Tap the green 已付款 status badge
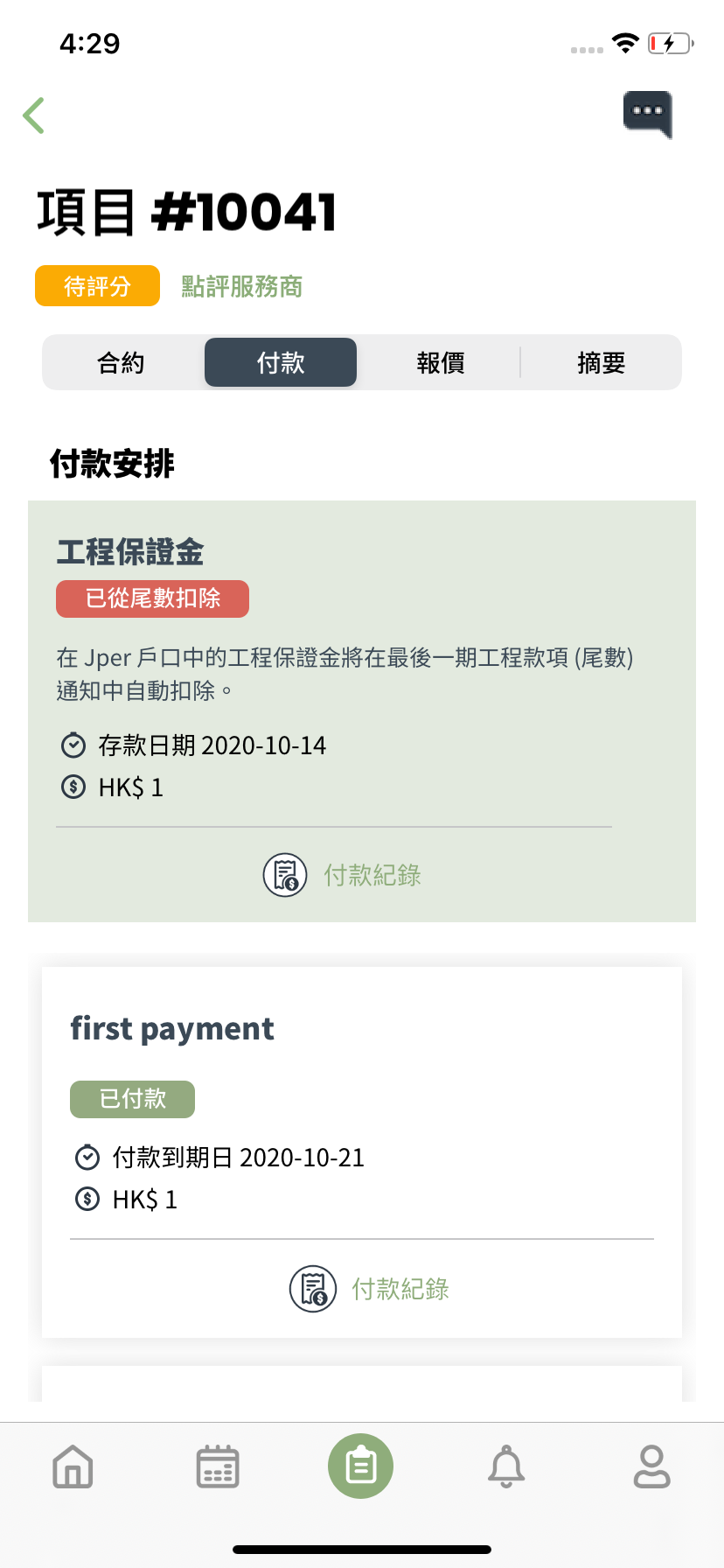 point(132,1099)
